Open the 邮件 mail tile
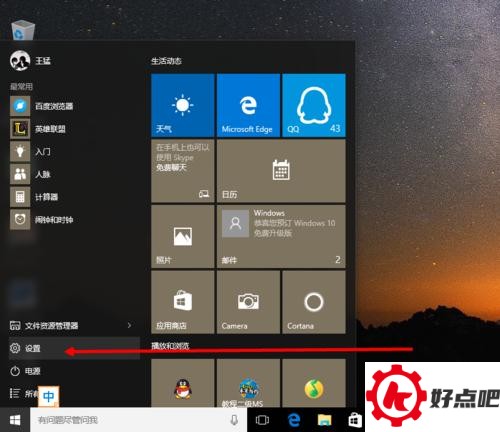This screenshot has height=432, width=500. 281,237
